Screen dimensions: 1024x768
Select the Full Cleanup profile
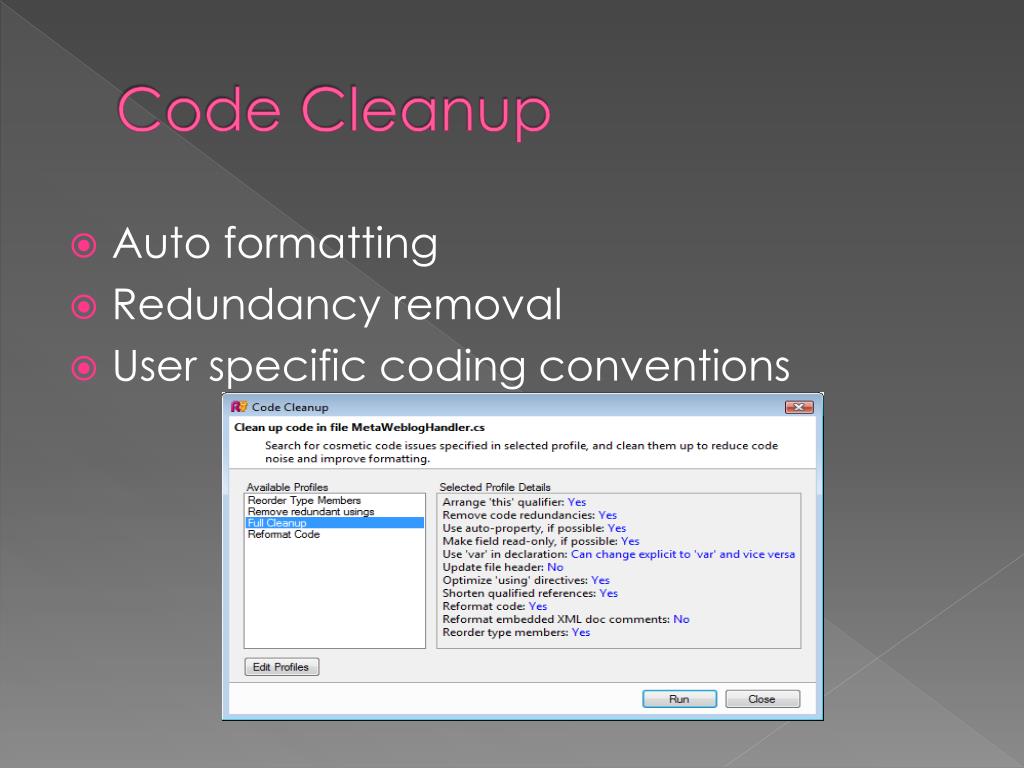coord(334,522)
